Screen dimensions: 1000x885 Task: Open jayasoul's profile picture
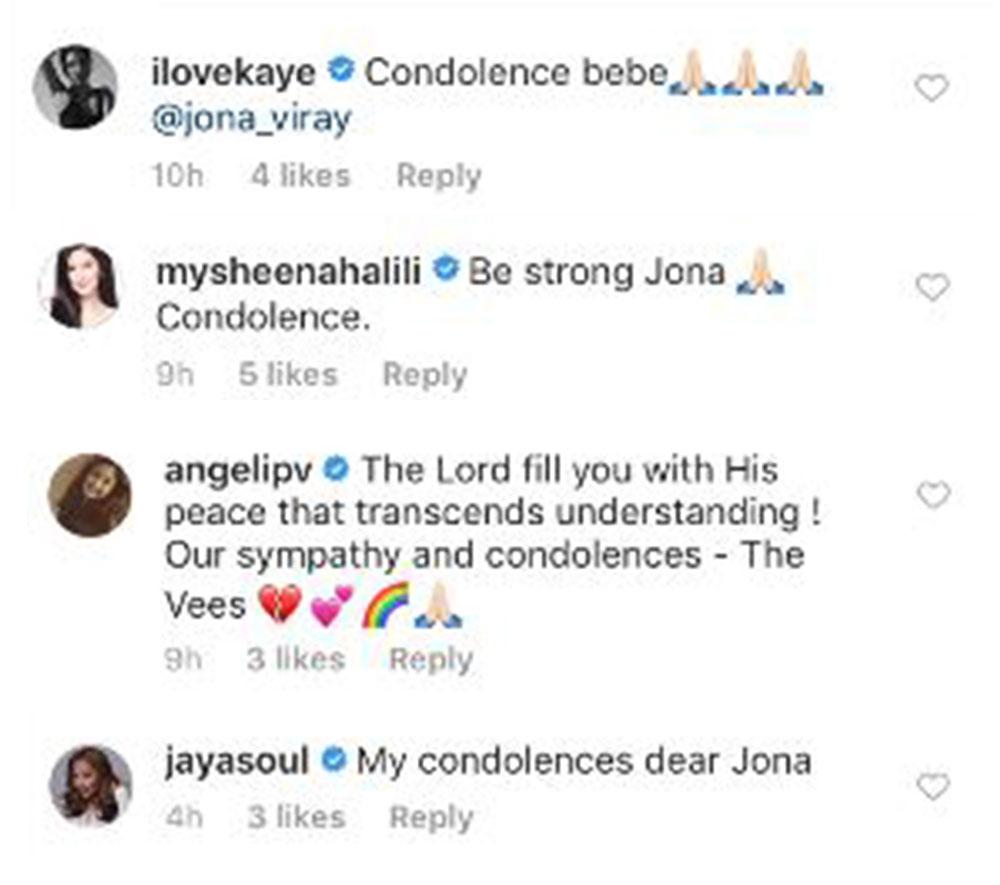click(x=90, y=785)
